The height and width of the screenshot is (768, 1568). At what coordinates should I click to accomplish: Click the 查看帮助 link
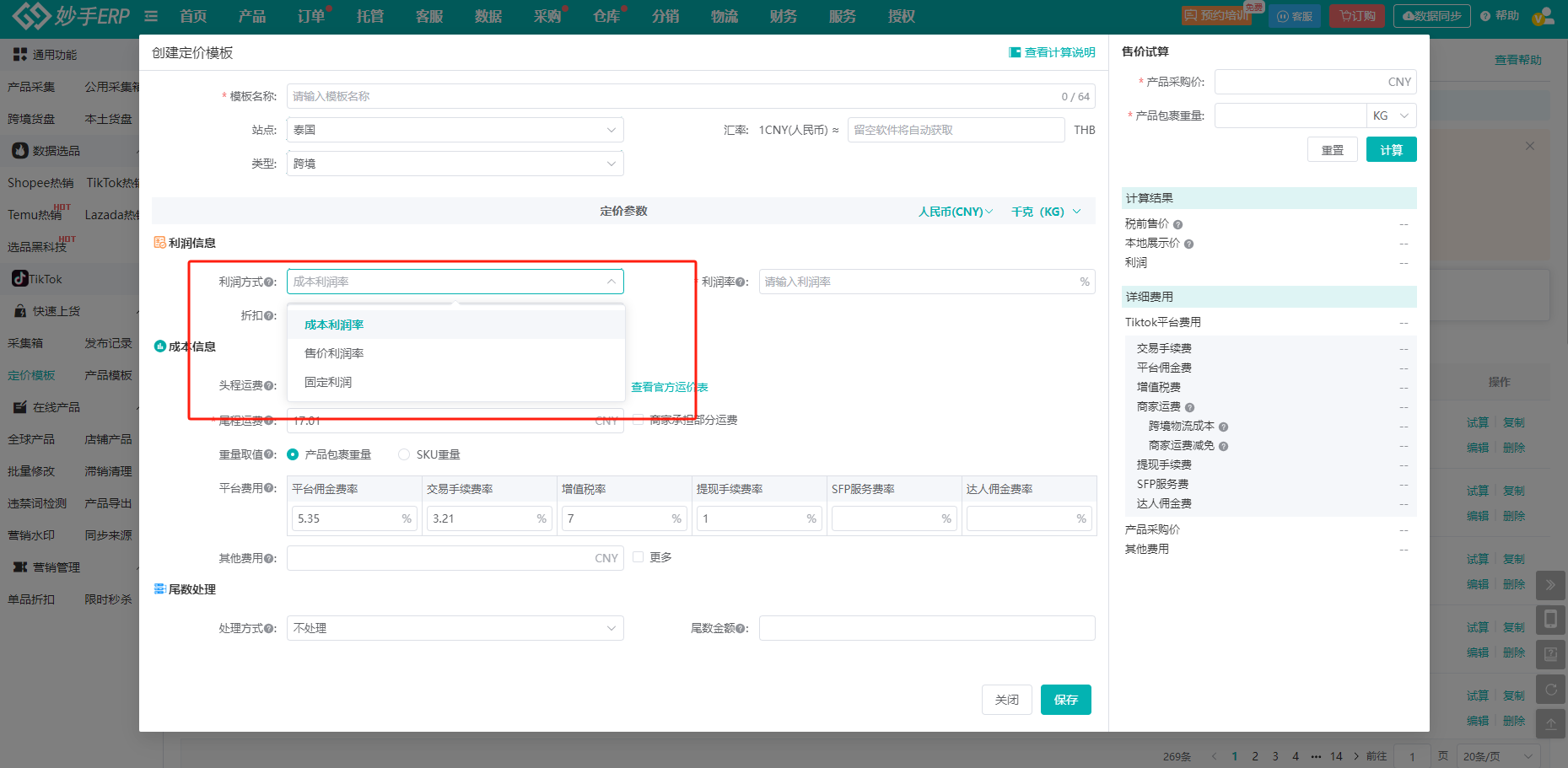(x=1518, y=60)
